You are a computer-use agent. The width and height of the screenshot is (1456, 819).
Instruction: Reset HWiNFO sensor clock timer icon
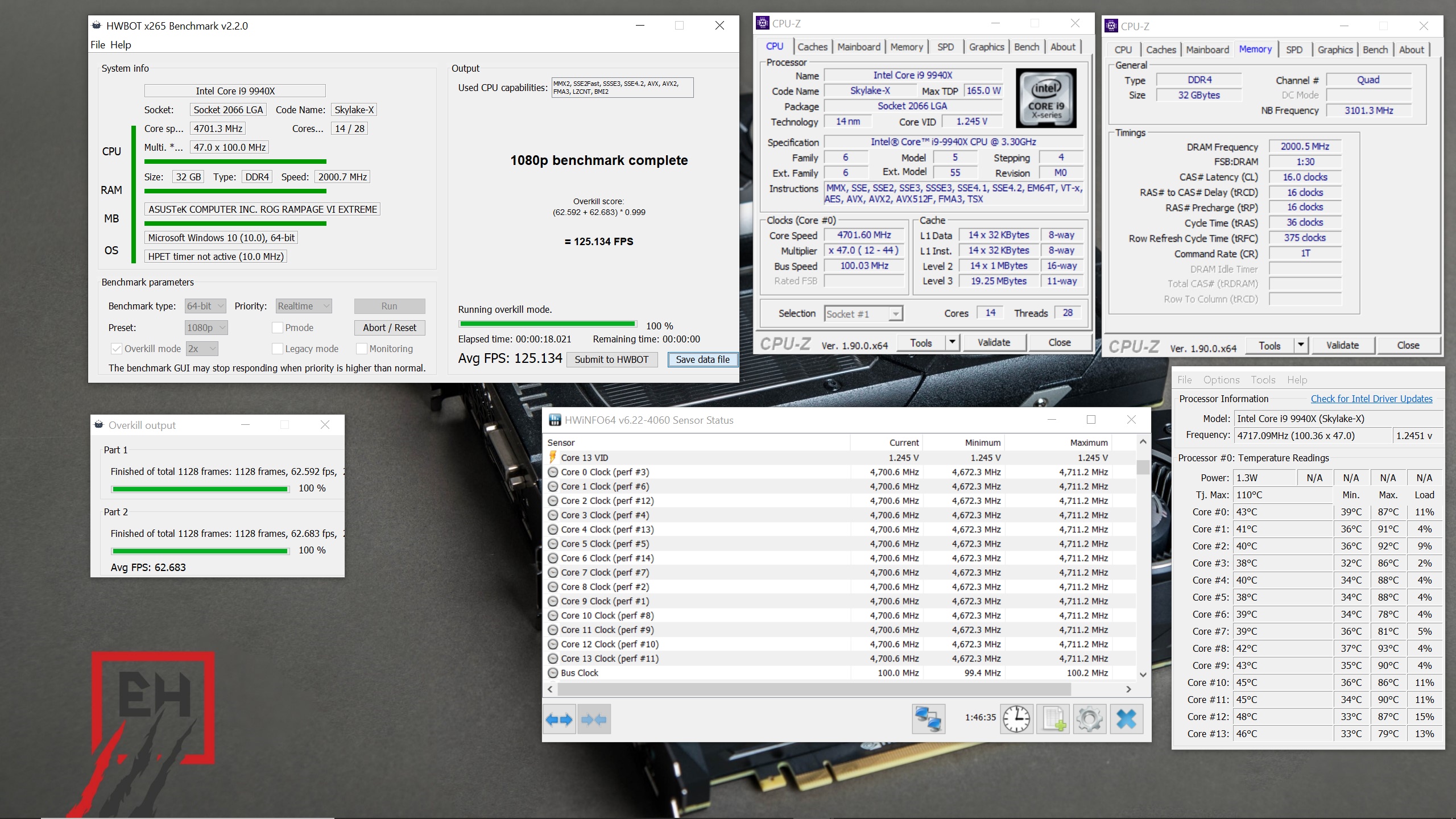[x=1017, y=719]
